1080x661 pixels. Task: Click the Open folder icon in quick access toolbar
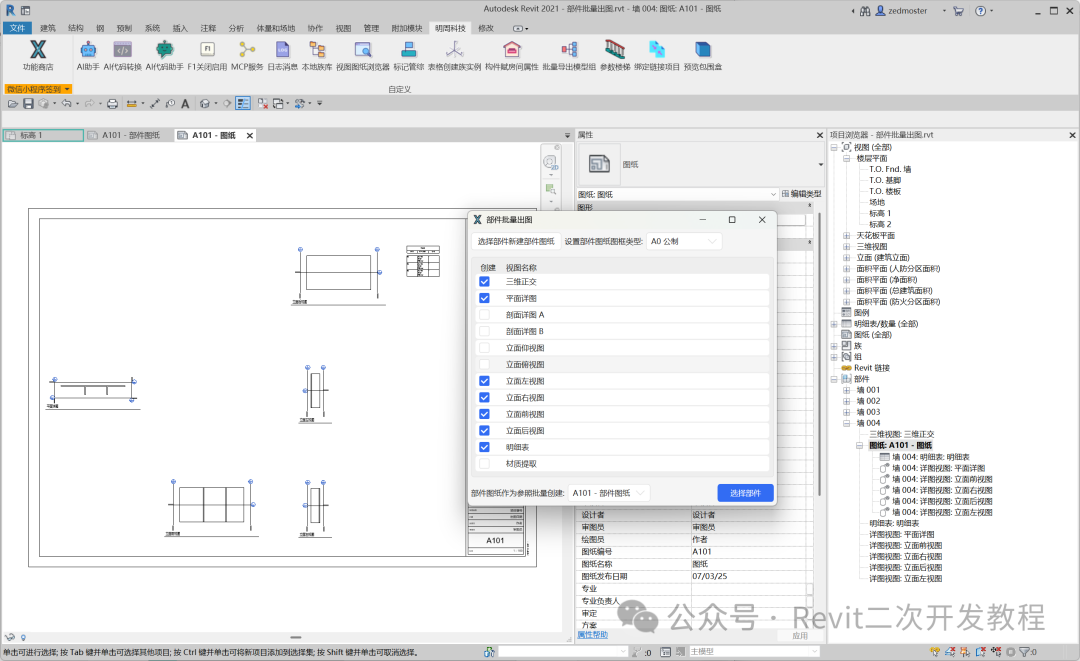(x=12, y=103)
